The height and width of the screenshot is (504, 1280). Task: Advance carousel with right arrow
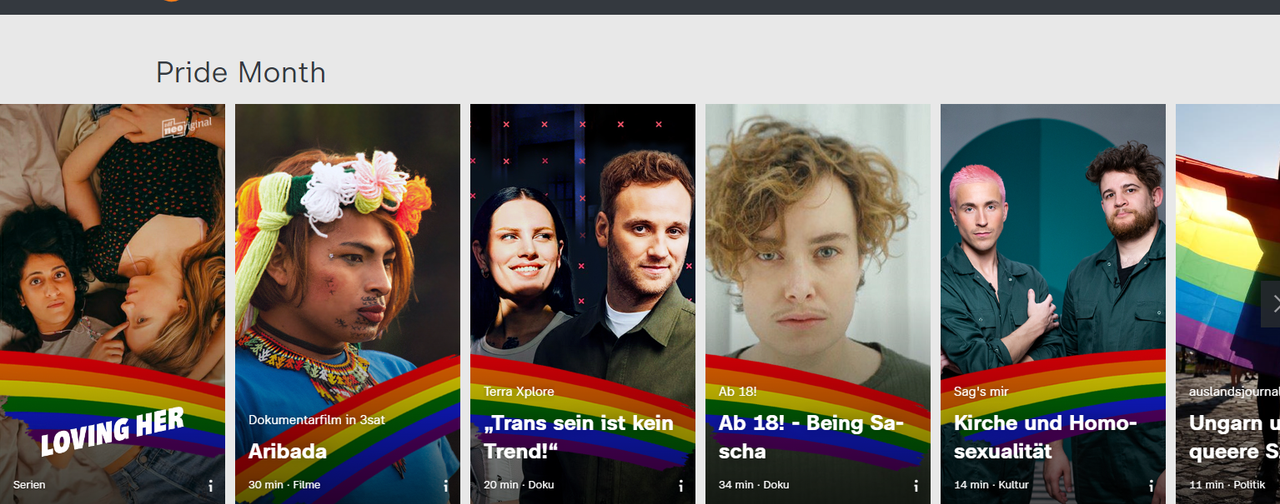1270,304
